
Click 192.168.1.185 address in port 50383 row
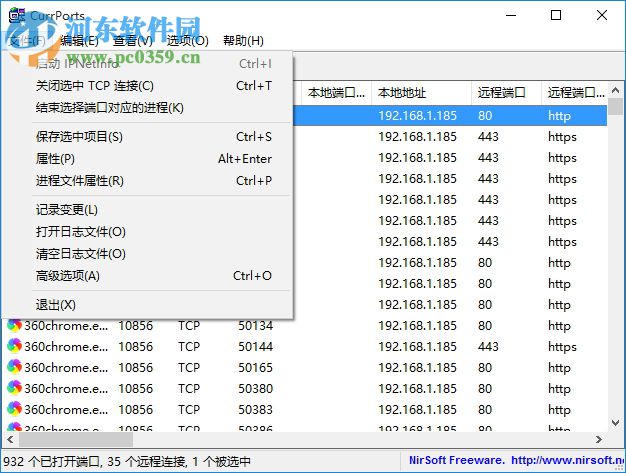coord(417,410)
